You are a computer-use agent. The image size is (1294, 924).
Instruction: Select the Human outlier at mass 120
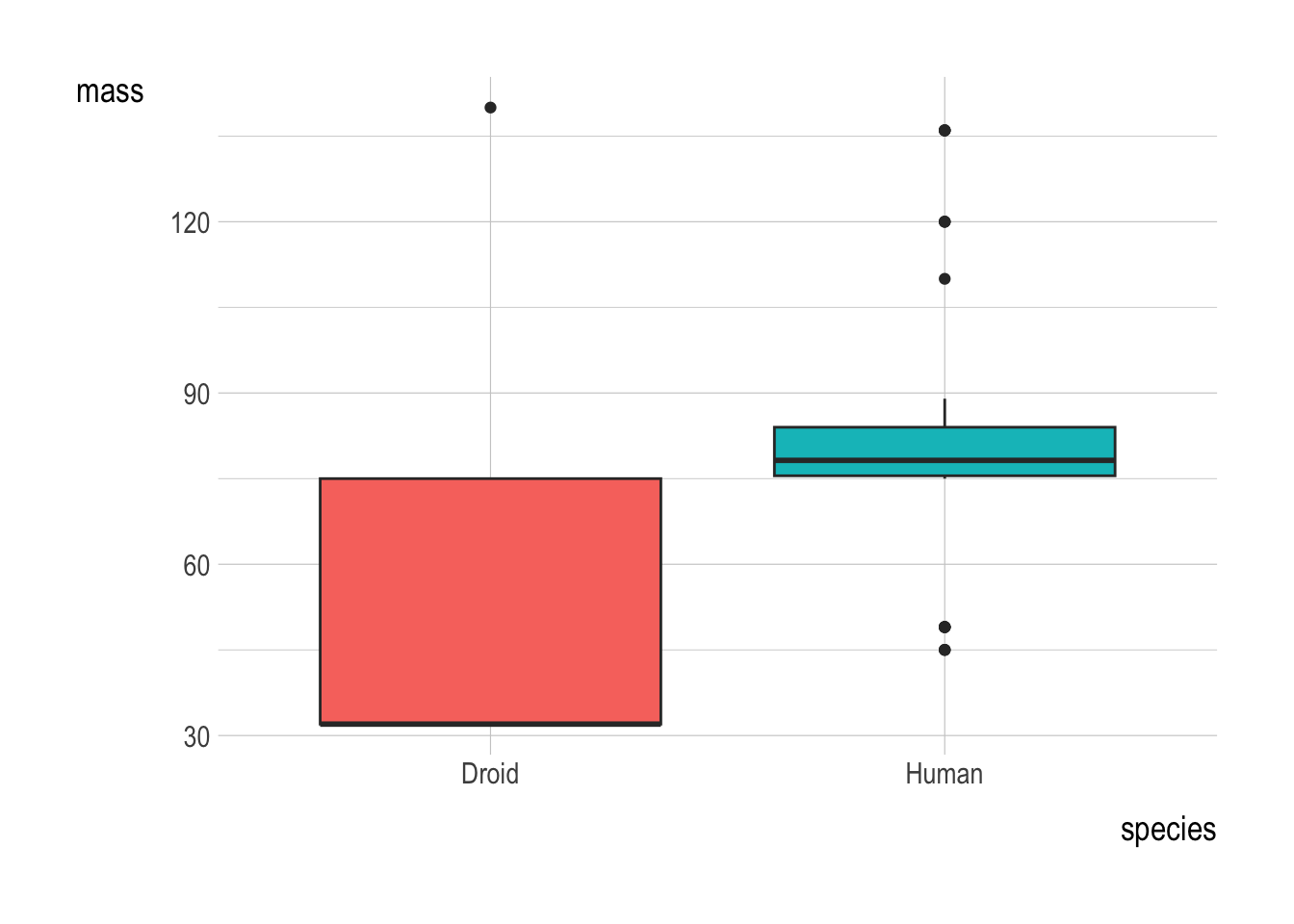coord(945,221)
